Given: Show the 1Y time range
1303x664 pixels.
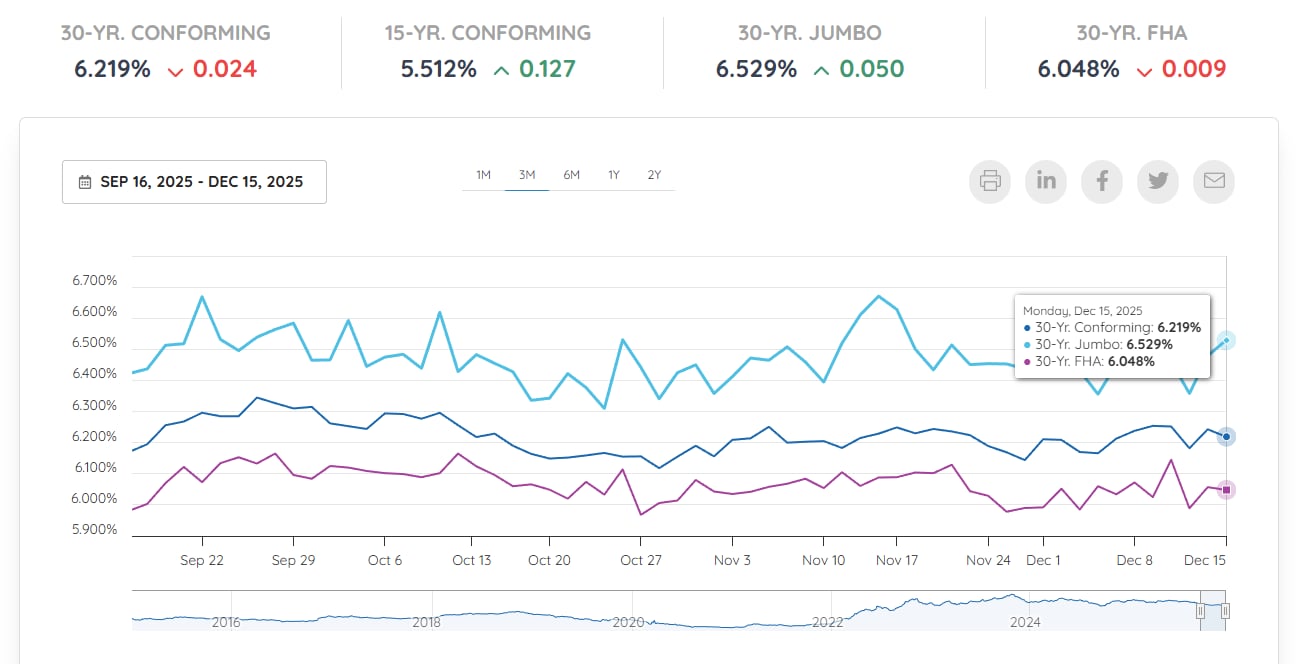Looking at the screenshot, I should tap(614, 175).
